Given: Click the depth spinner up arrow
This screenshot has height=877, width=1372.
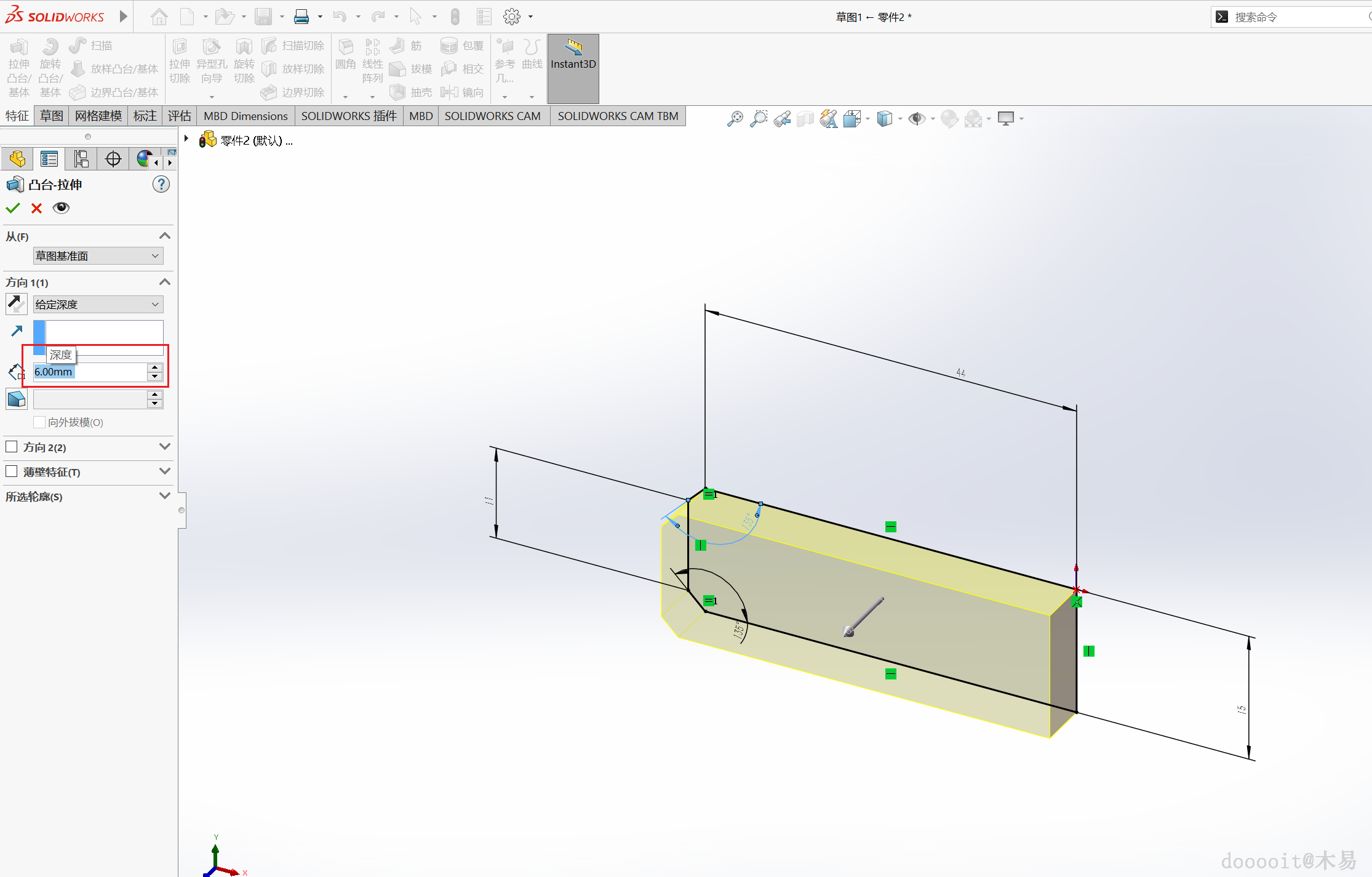Looking at the screenshot, I should [x=155, y=367].
